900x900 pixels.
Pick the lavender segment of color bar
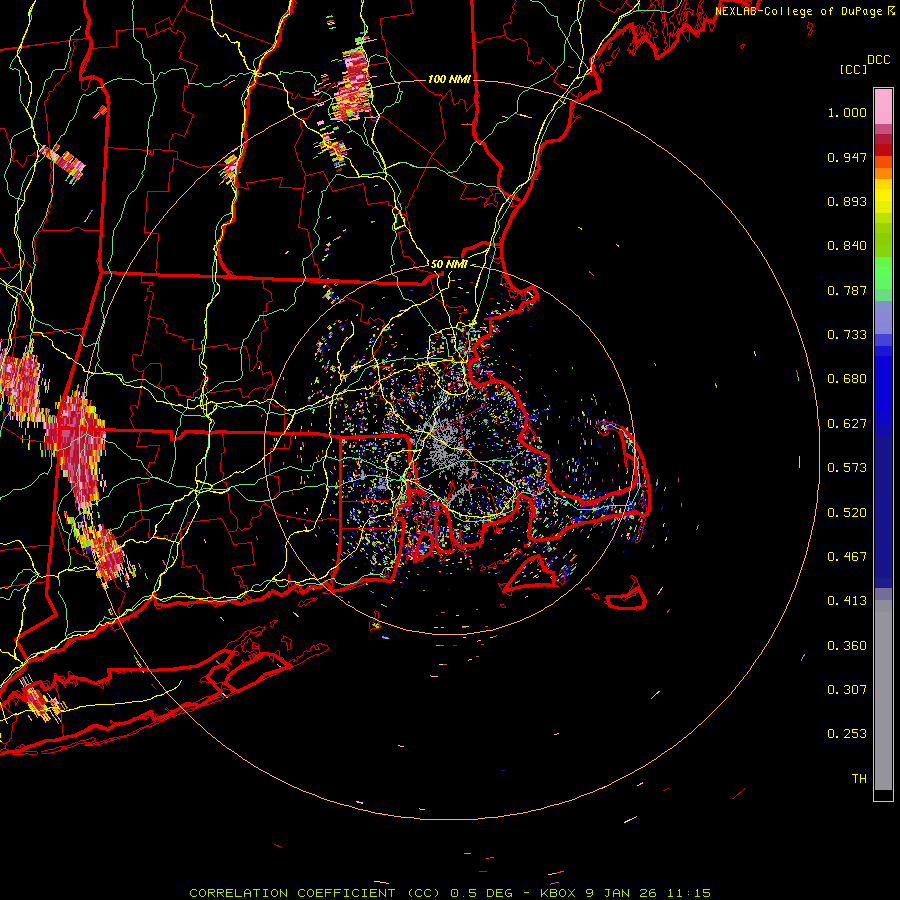[883, 317]
